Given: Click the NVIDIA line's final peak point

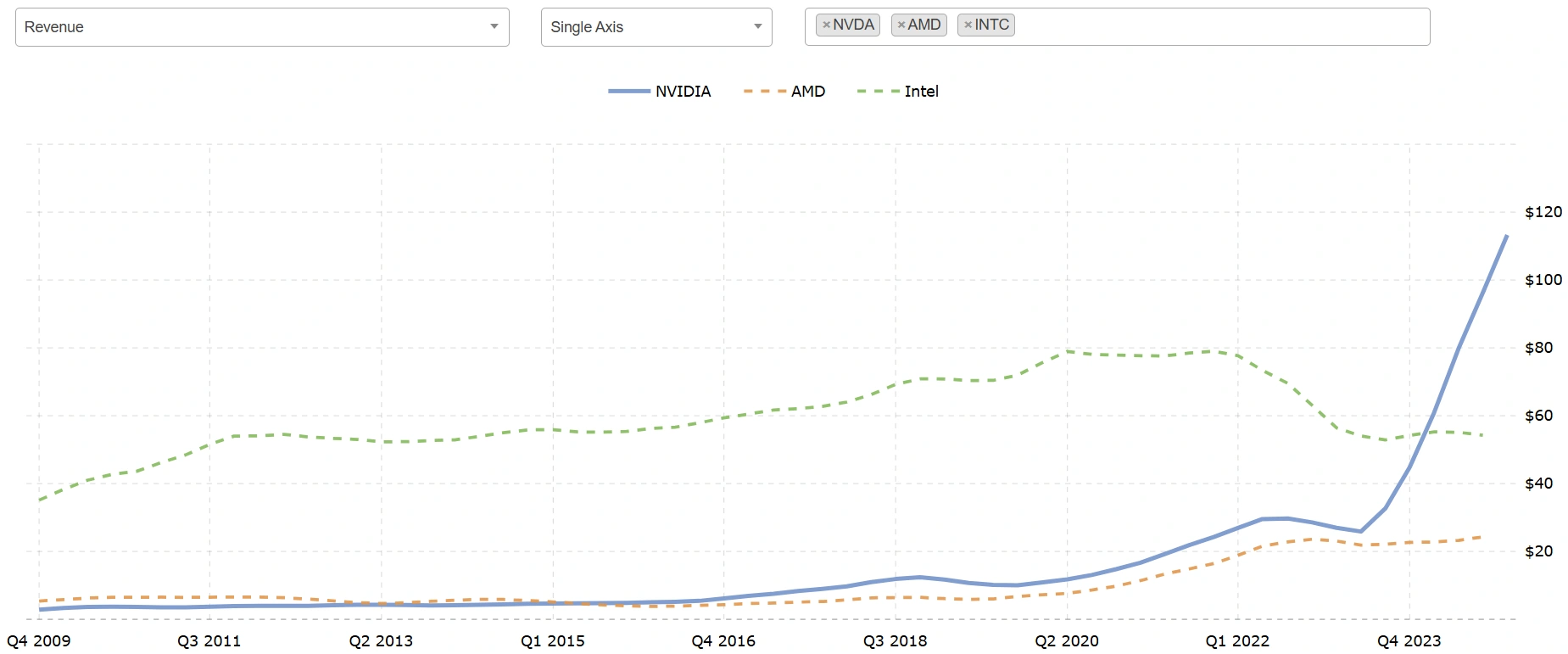Looking at the screenshot, I should pos(1507,236).
